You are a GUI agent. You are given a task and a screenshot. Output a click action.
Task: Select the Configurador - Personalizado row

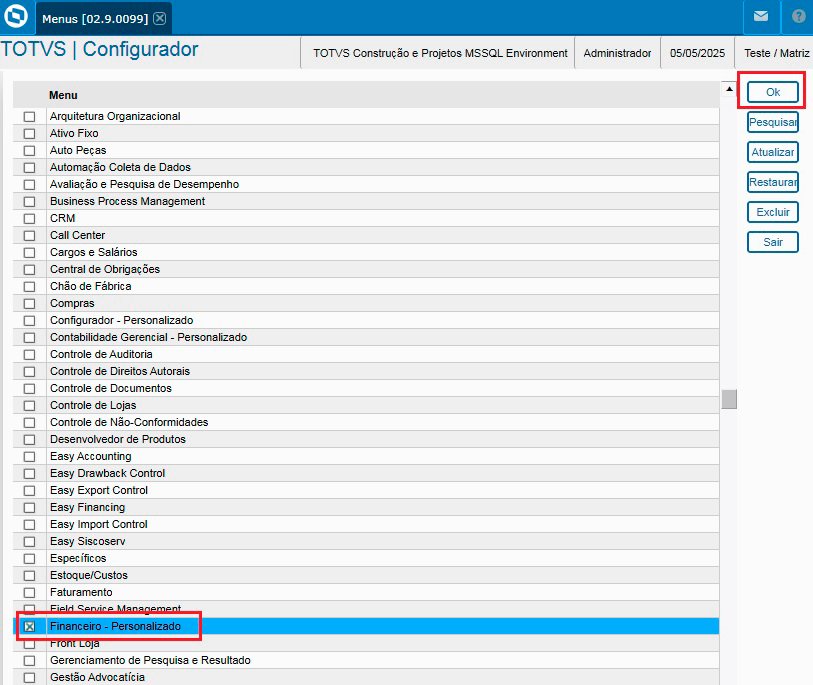tap(366, 320)
